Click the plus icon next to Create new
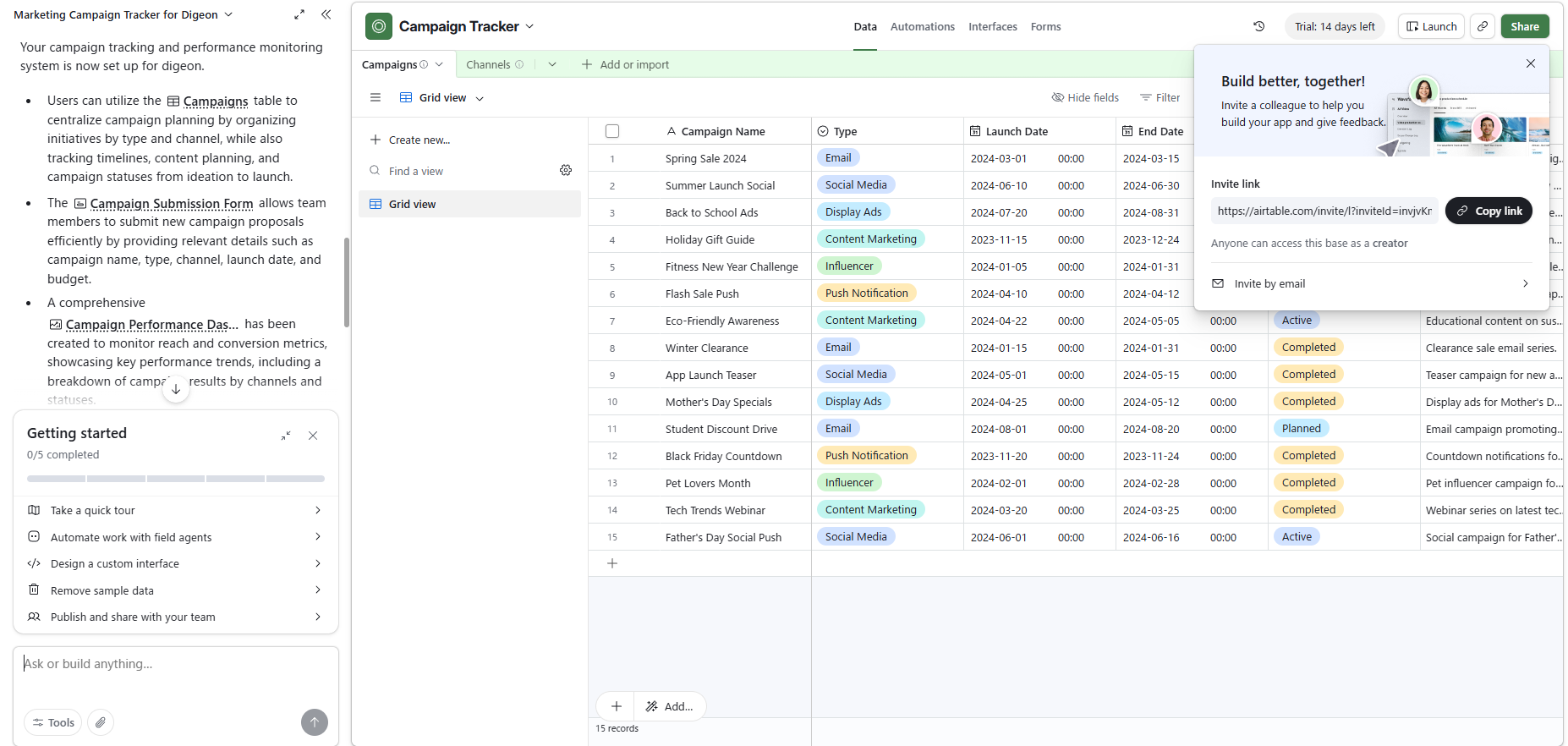 pos(376,140)
